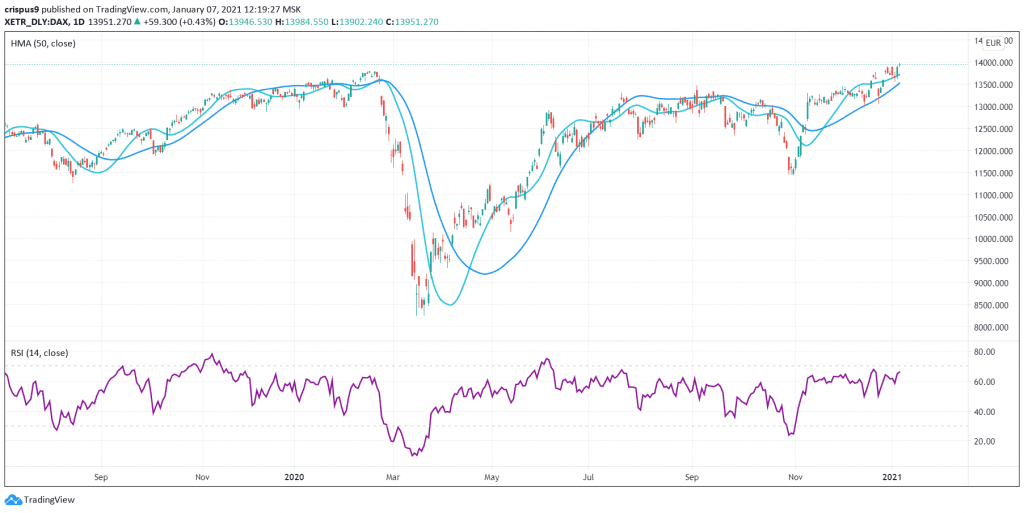The width and height of the screenshot is (1024, 513).
Task: Click the 2021 time axis label
Action: point(892,477)
